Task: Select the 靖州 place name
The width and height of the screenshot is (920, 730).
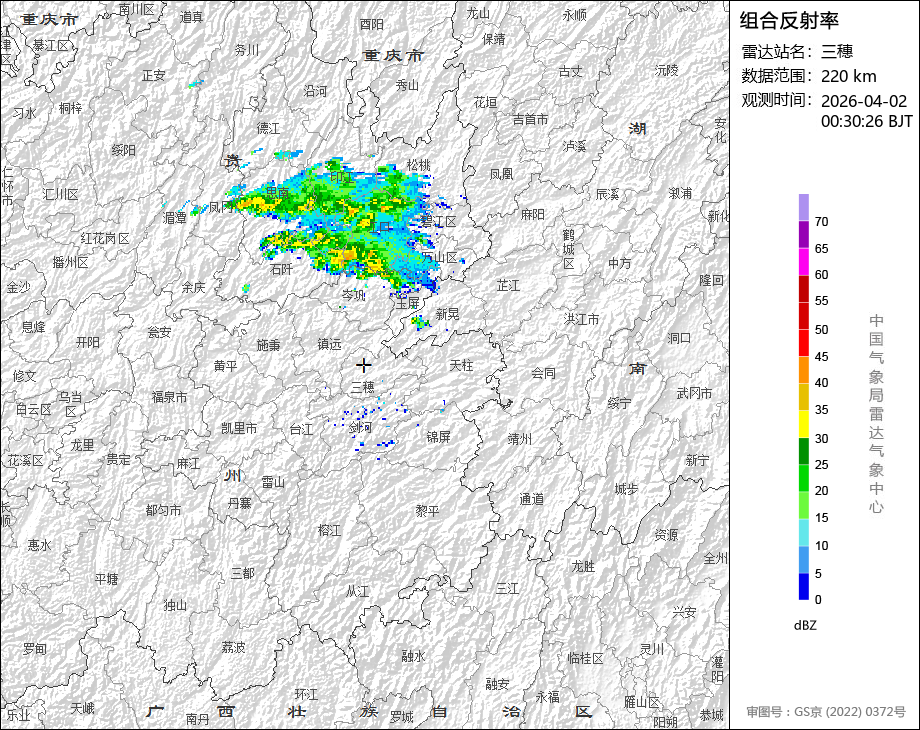Action: [x=519, y=438]
